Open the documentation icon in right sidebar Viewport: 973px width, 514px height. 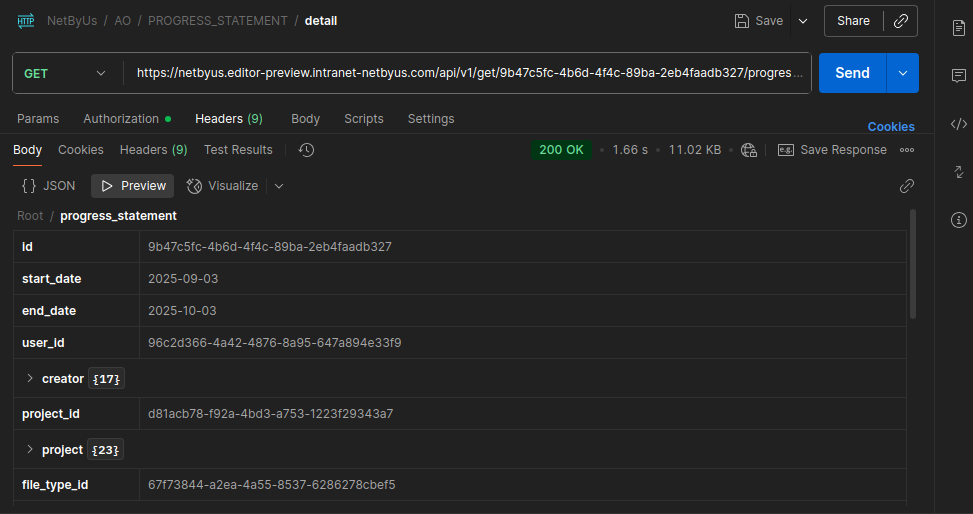959,28
